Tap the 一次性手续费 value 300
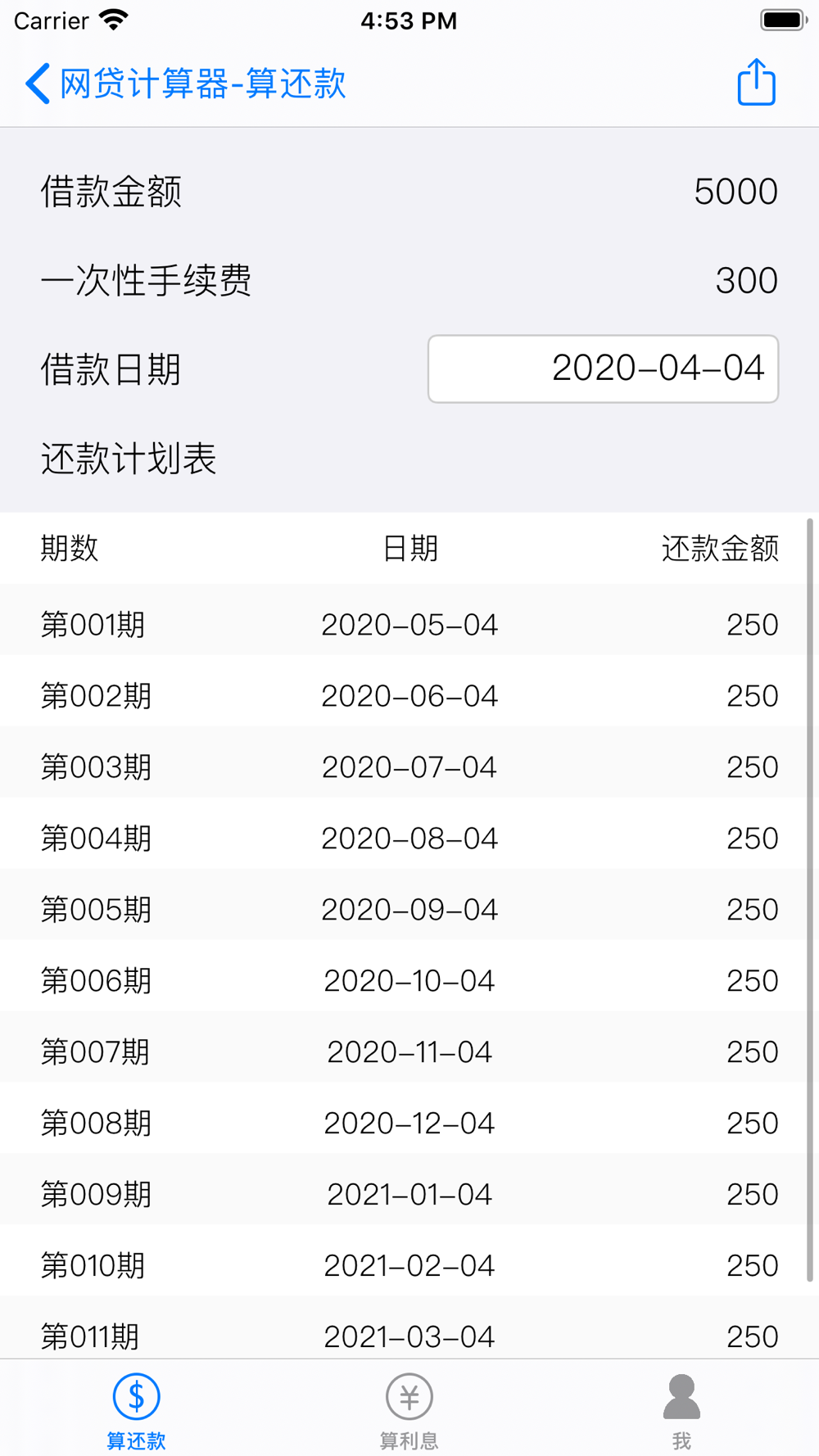The image size is (819, 1456). [x=746, y=281]
